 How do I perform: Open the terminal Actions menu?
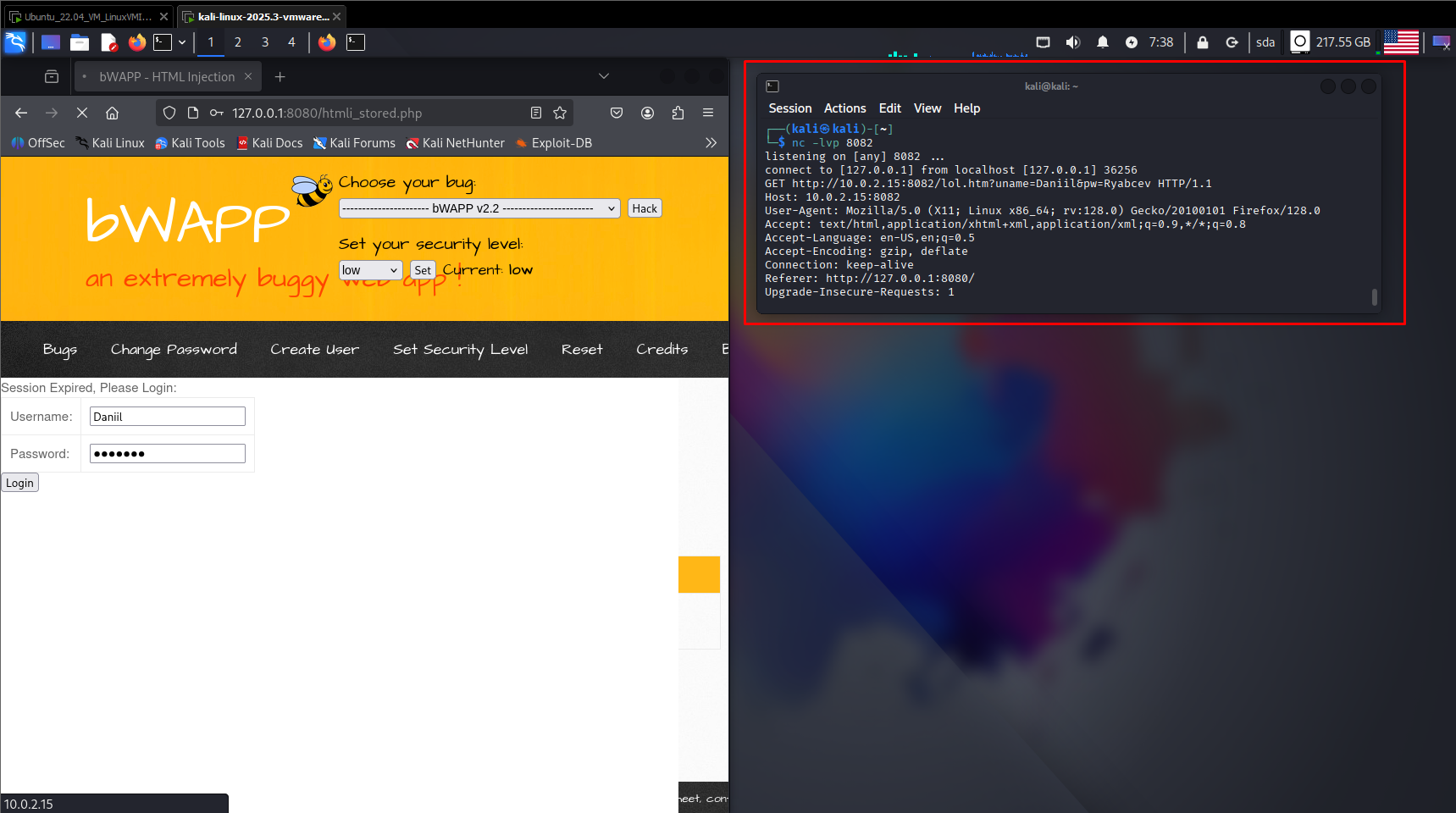coord(844,108)
